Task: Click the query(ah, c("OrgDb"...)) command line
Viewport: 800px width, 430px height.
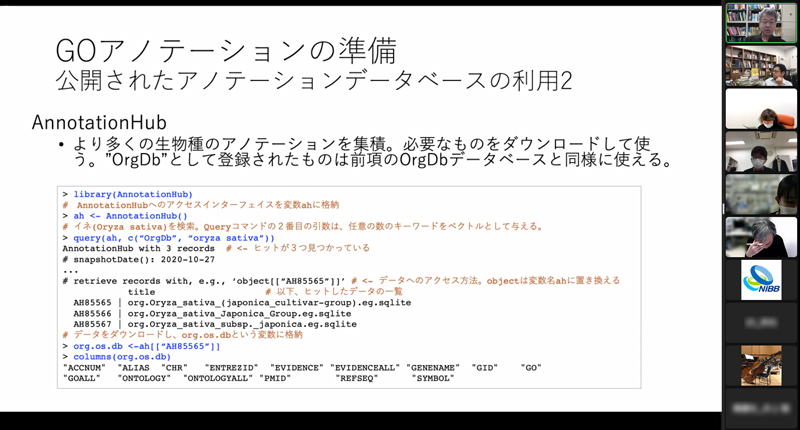Action: coord(173,238)
